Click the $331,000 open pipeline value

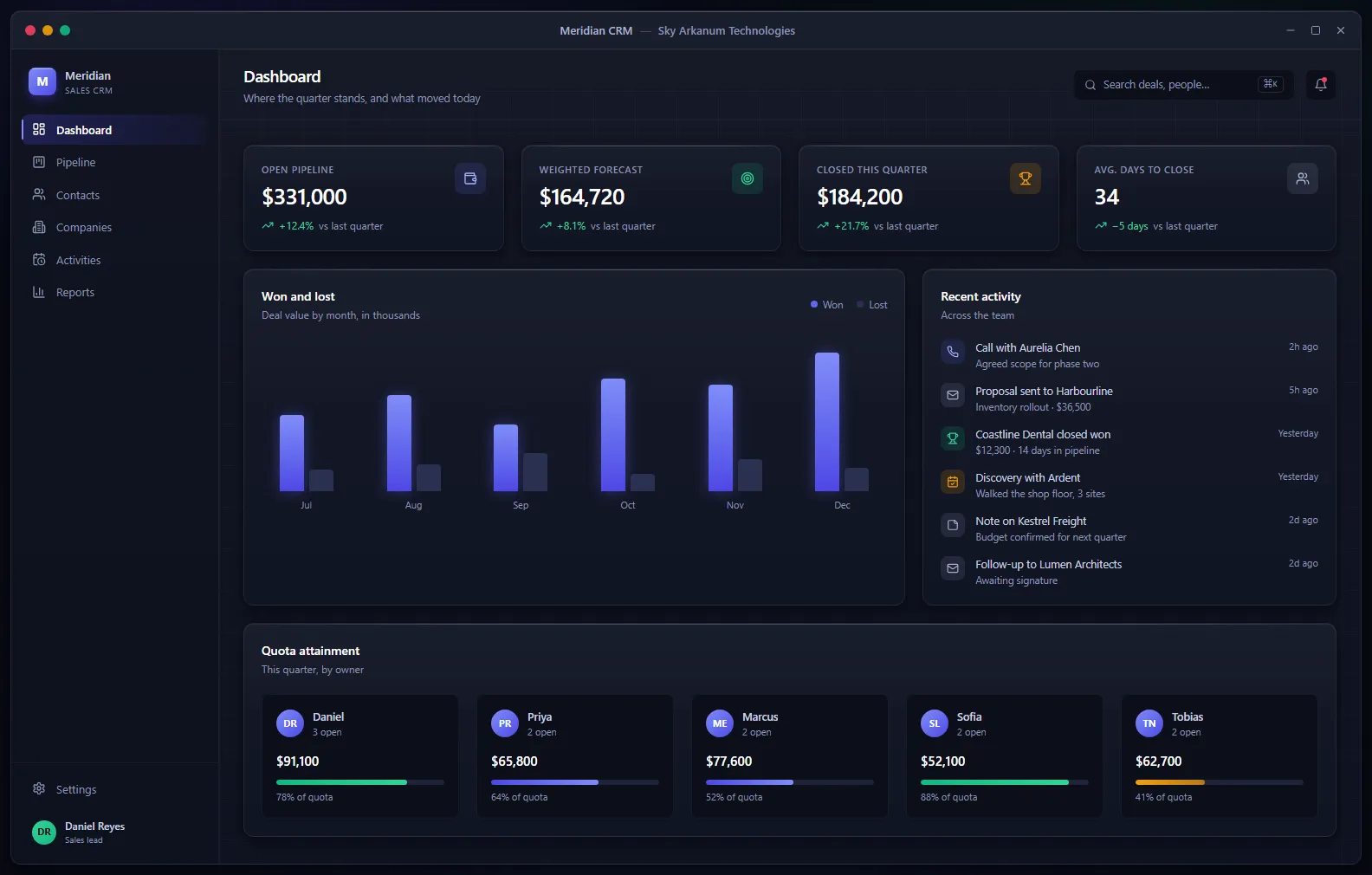(x=304, y=198)
